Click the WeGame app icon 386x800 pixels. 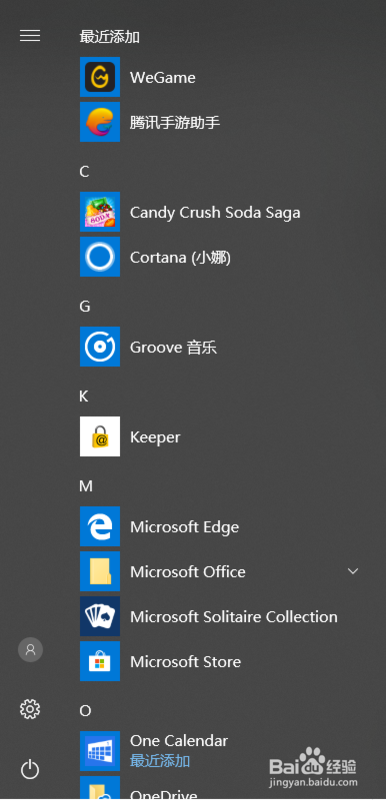[x=100, y=77]
